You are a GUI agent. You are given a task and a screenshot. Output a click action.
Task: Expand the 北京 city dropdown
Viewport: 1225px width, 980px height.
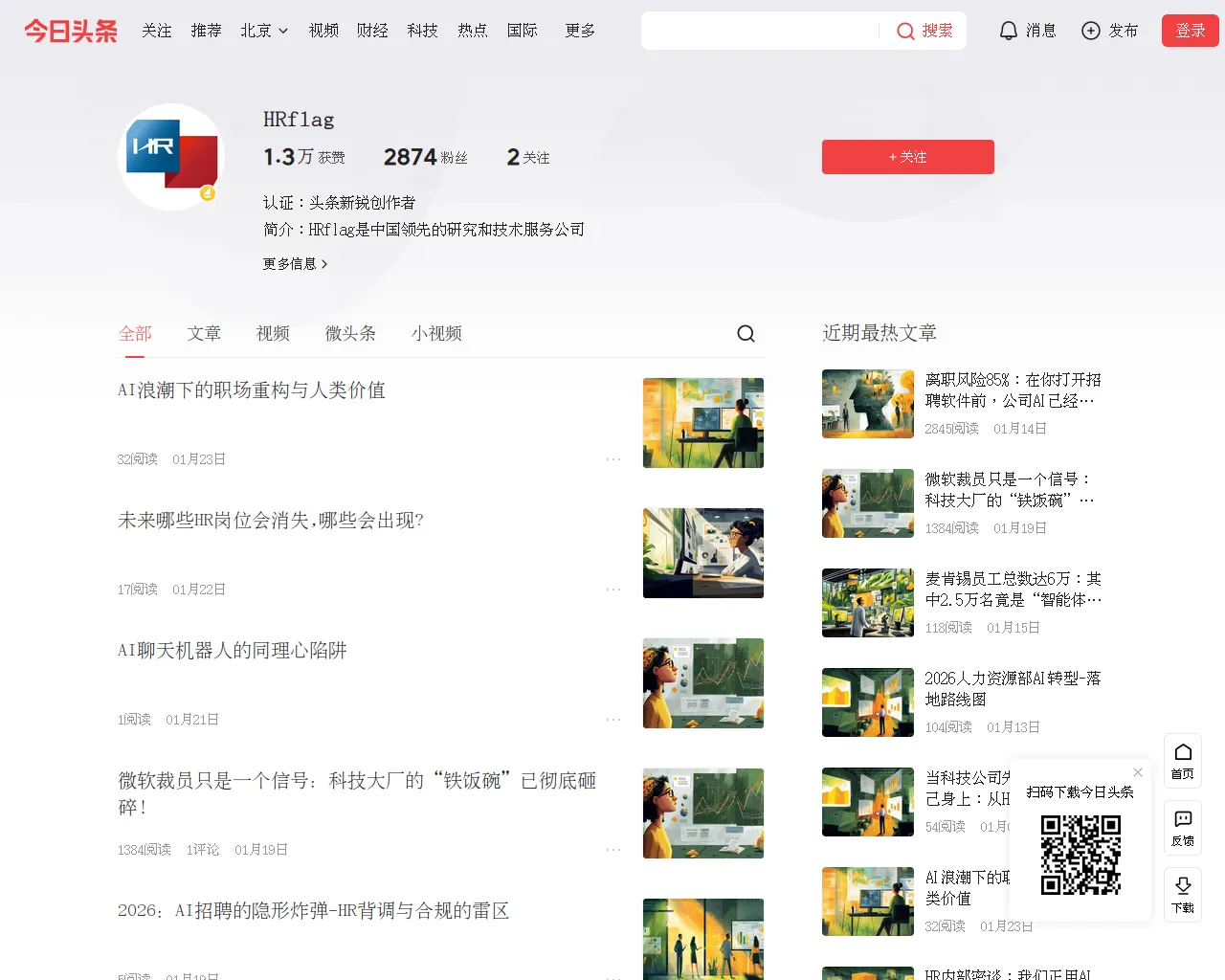click(x=264, y=31)
